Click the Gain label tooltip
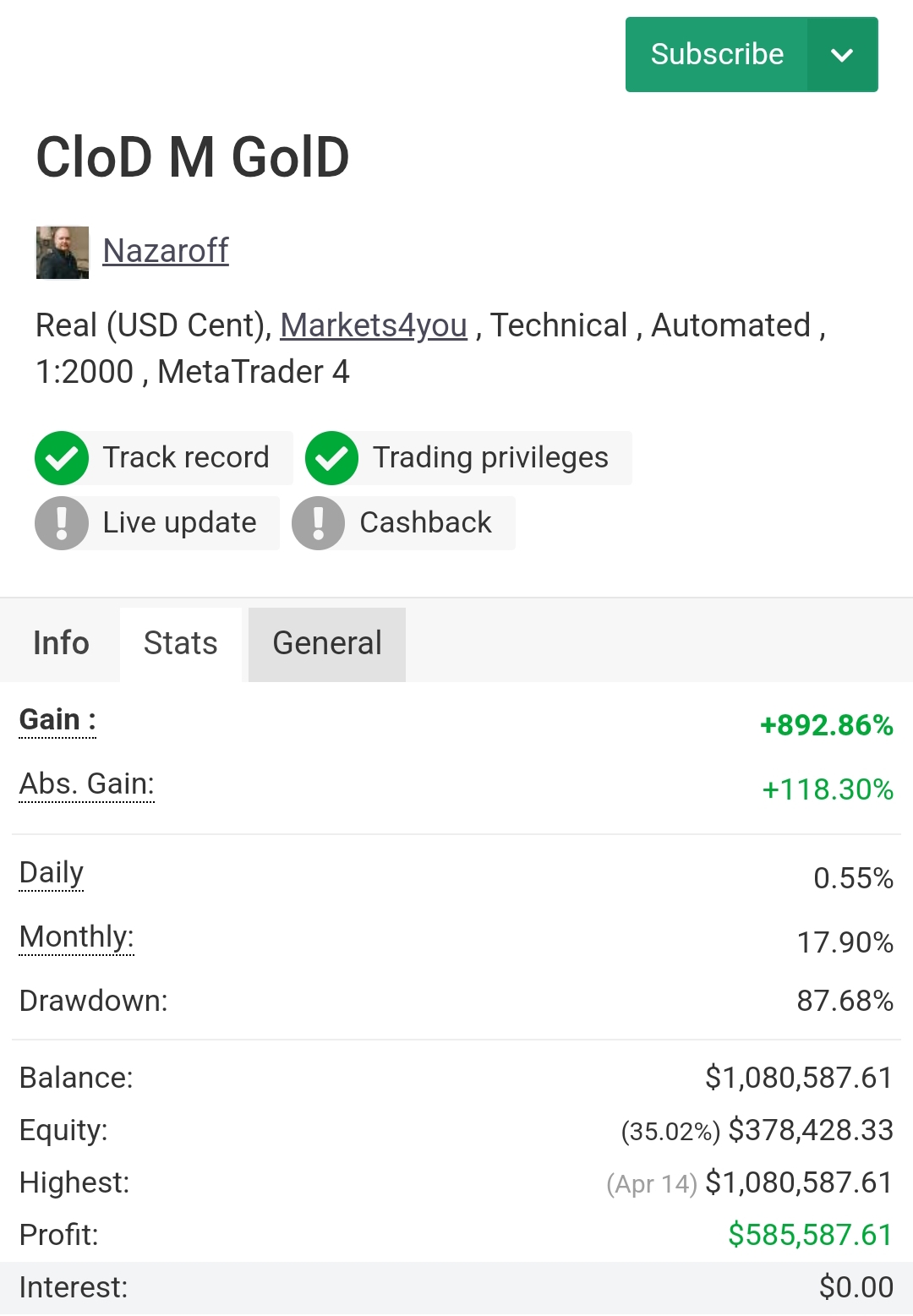This screenshot has height=1316, width=913. (x=57, y=720)
